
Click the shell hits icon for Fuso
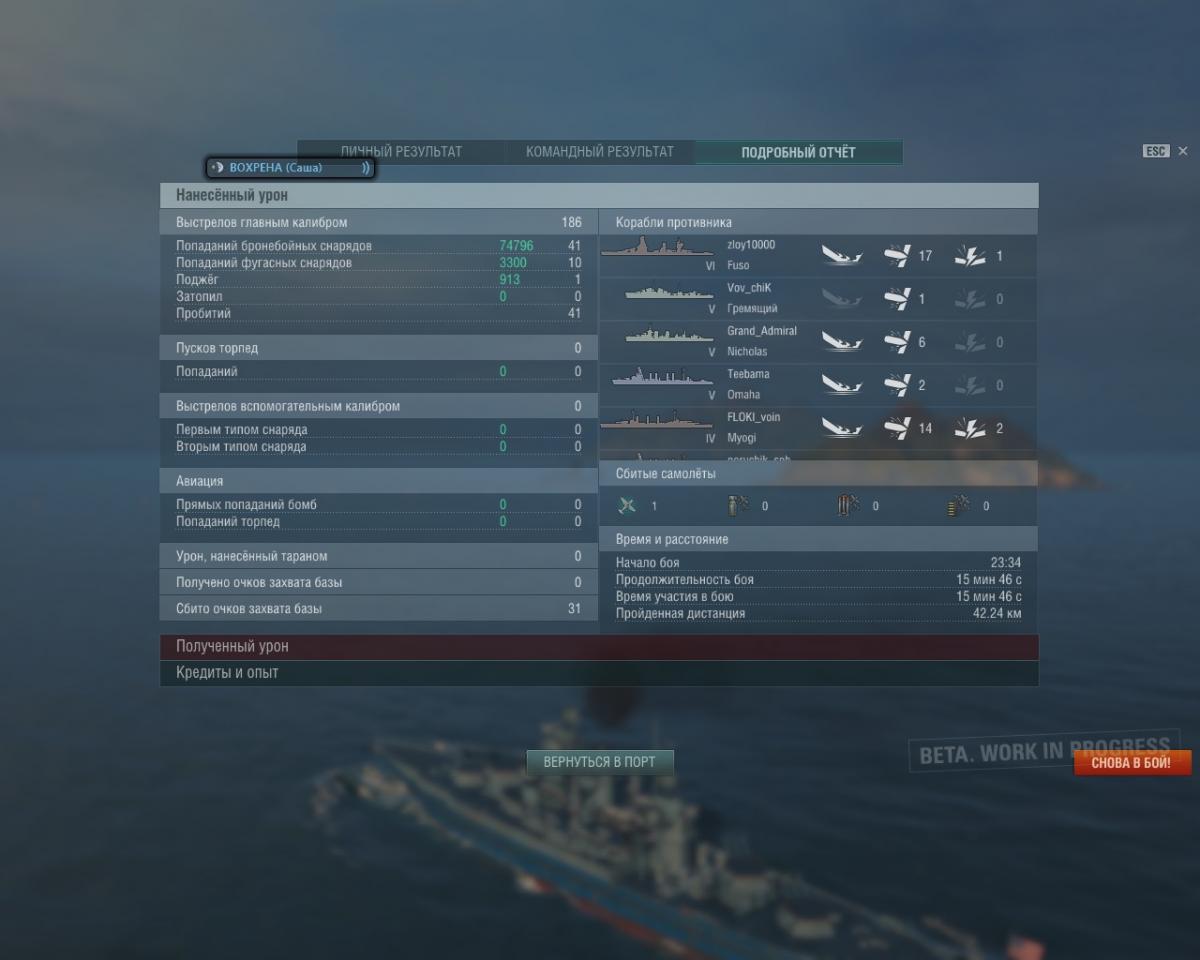click(897, 256)
